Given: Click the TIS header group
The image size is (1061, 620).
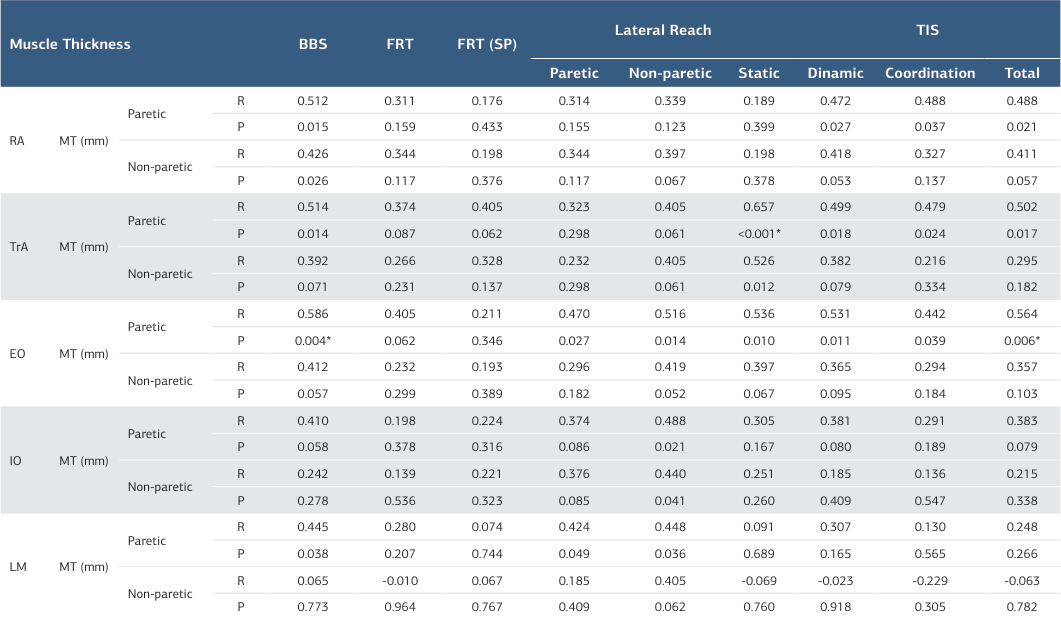Looking at the screenshot, I should point(927,30).
